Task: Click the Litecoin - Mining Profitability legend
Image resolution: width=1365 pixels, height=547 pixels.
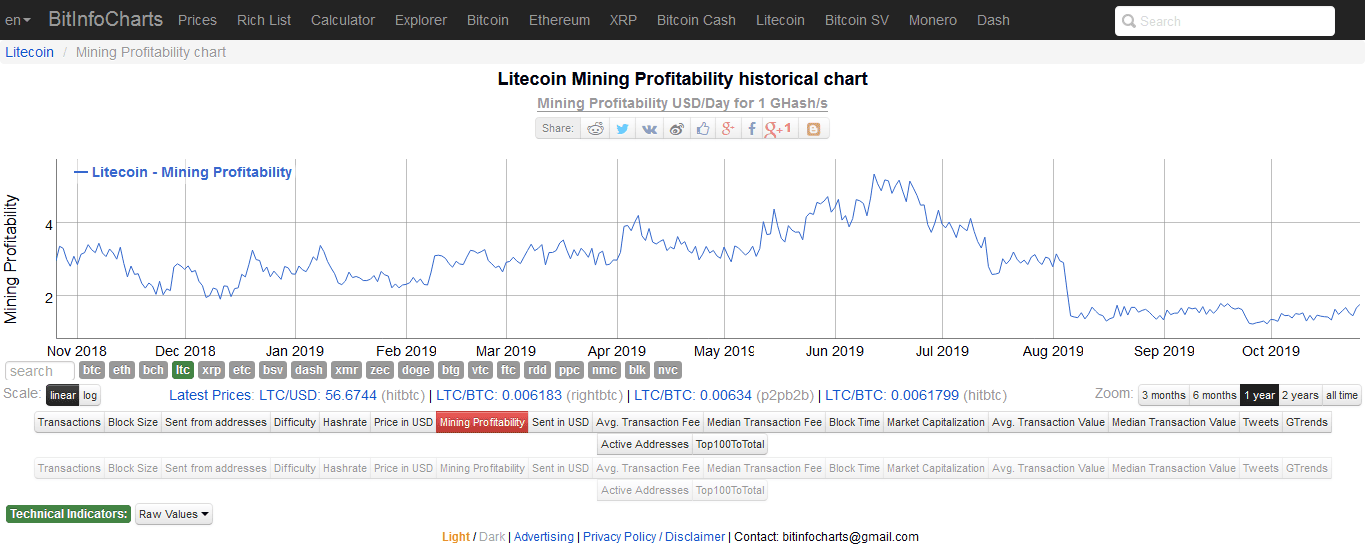Action: point(184,172)
